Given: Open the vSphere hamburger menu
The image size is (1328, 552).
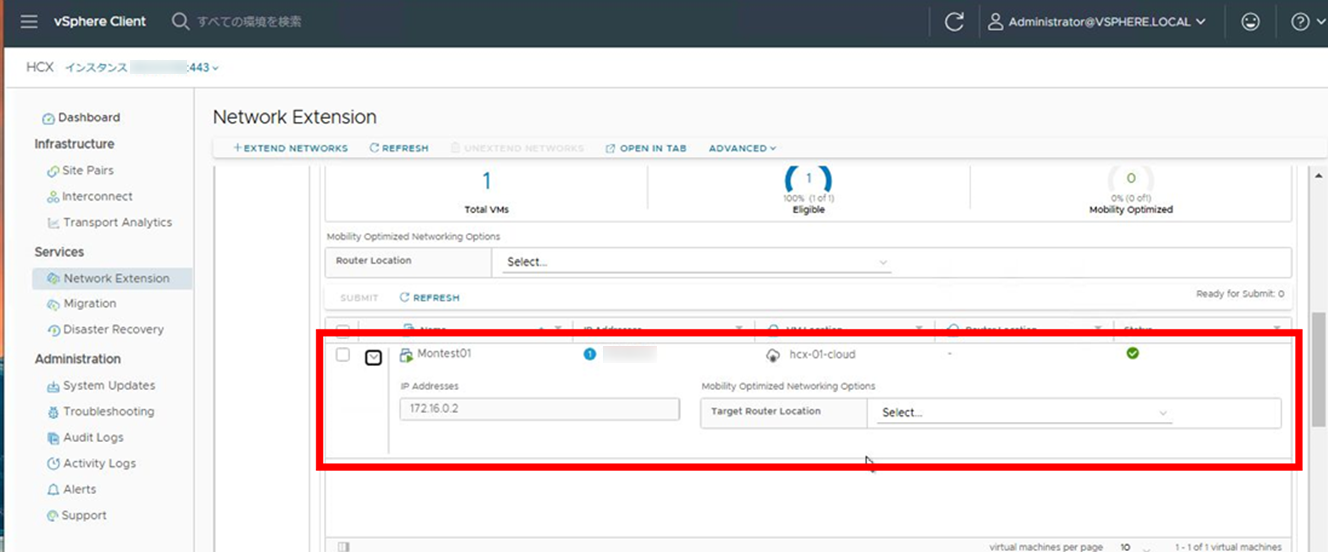Looking at the screenshot, I should (29, 21).
